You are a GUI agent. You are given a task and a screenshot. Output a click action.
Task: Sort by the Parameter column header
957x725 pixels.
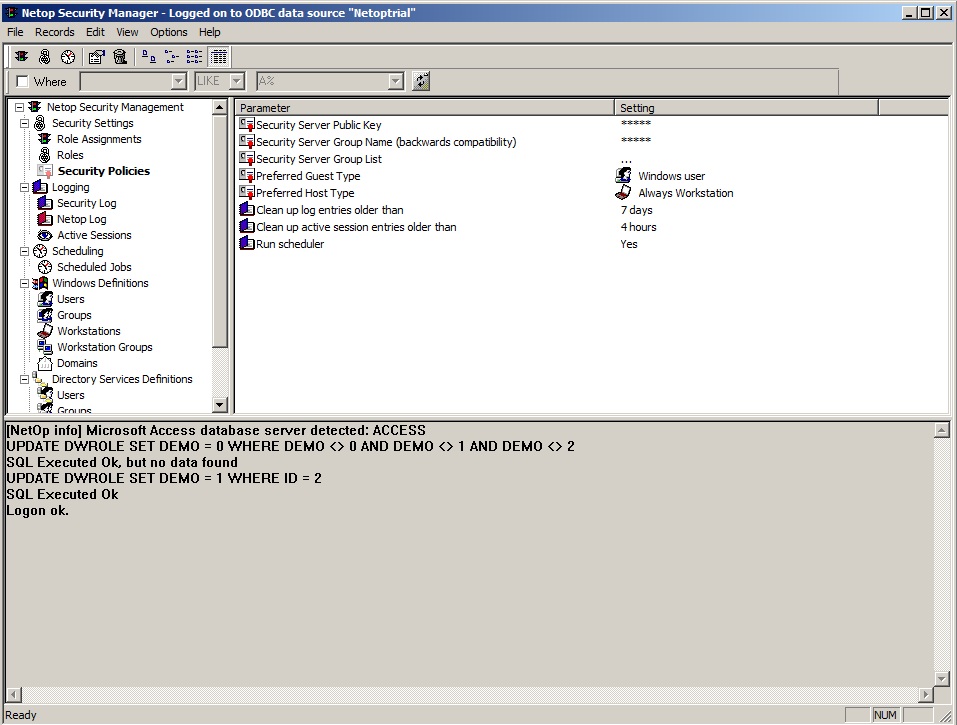(425, 107)
